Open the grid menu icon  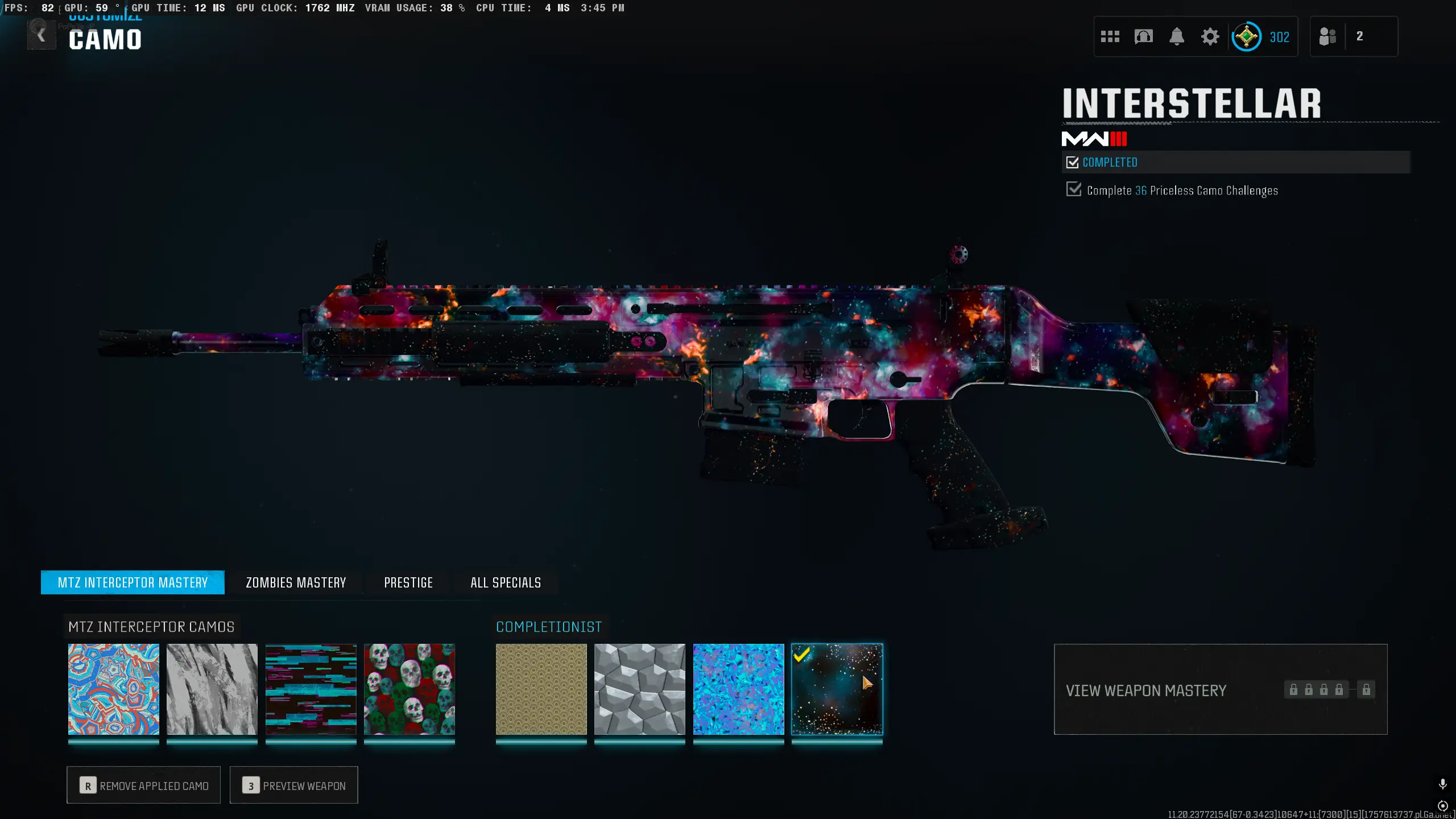pos(1110,37)
